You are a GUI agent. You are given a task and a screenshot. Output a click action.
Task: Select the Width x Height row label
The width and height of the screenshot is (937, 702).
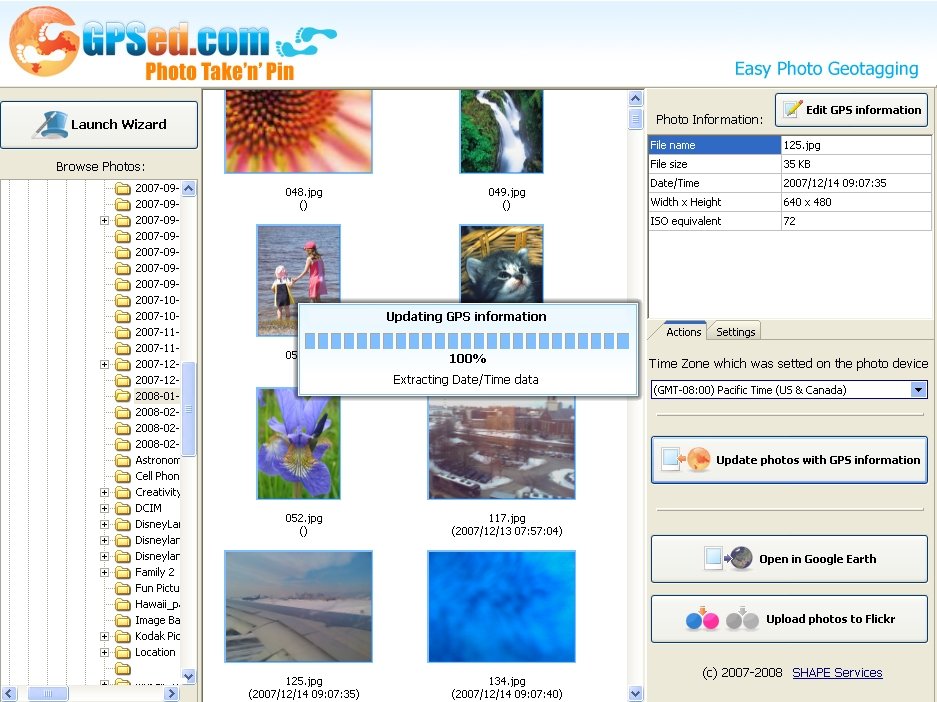pos(715,202)
